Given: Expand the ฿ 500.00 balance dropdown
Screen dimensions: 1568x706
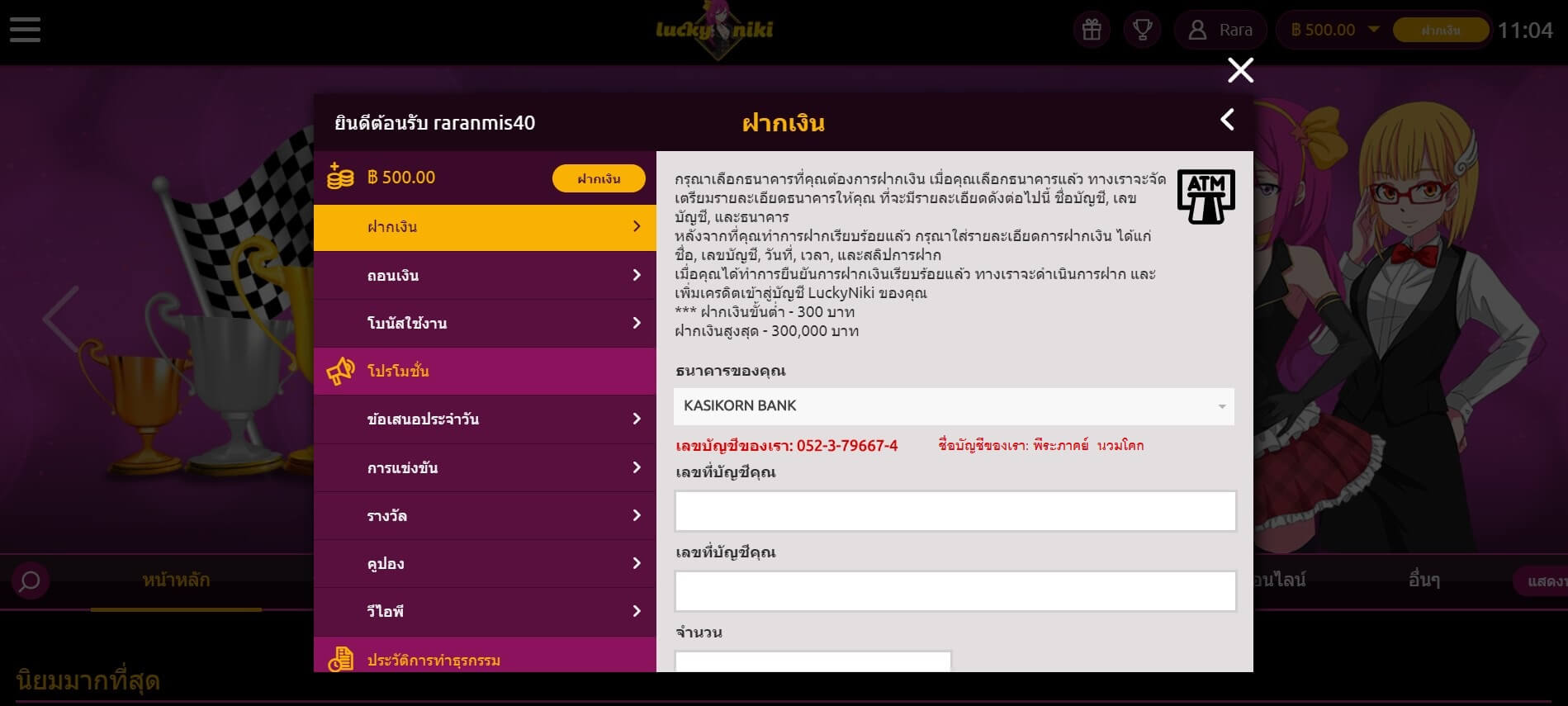Looking at the screenshot, I should pos(1373,30).
